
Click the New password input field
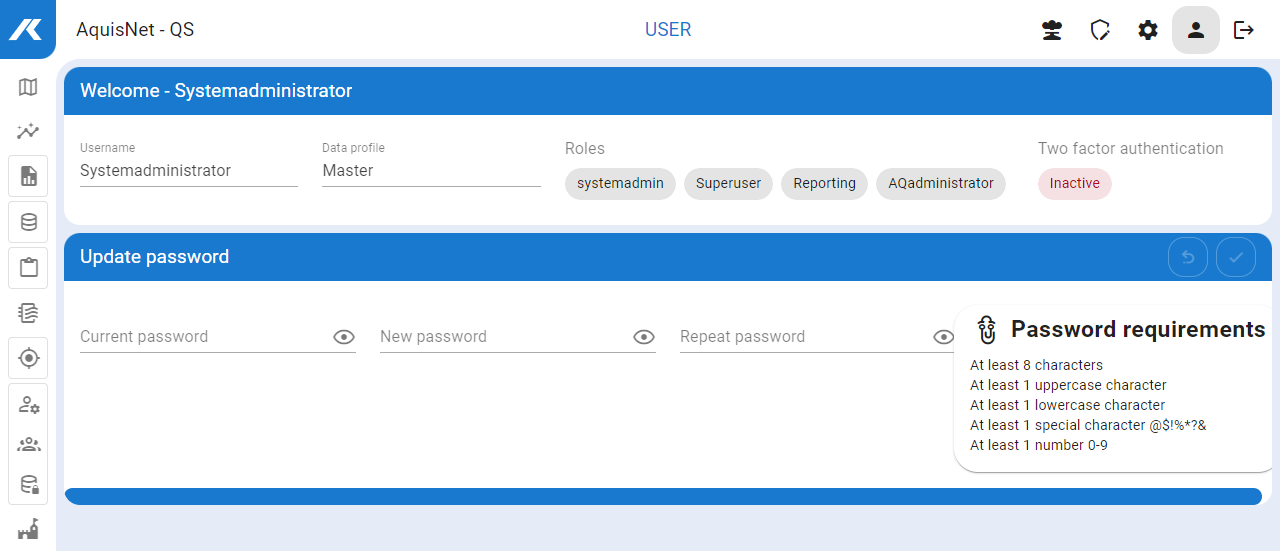pos(503,337)
